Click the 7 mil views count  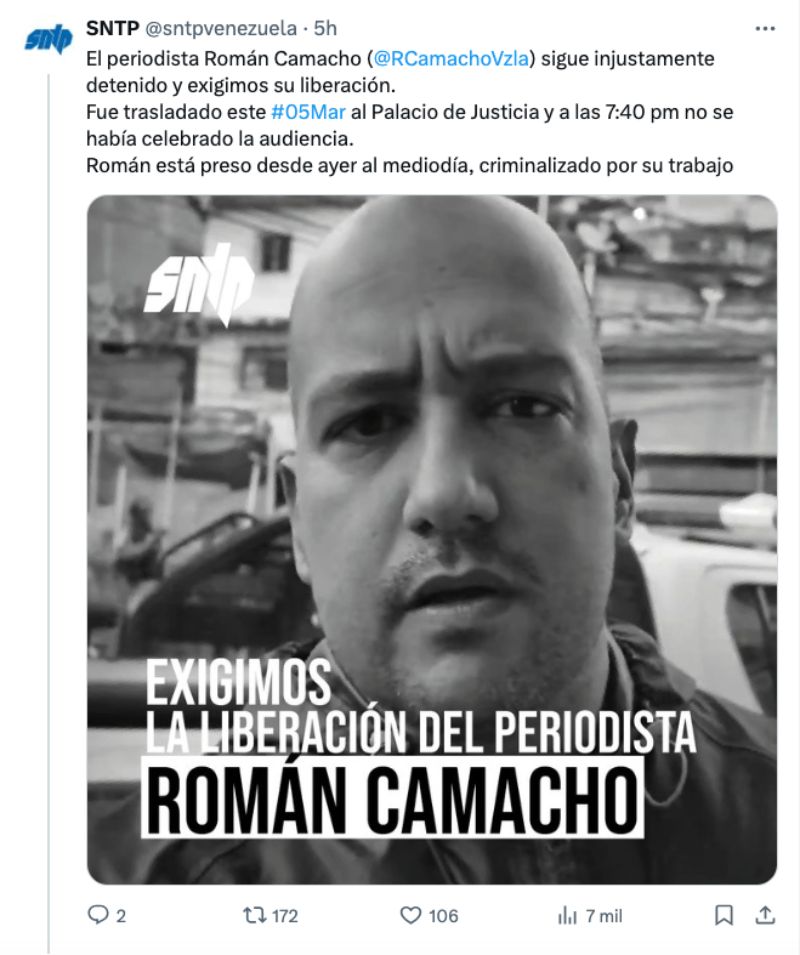604,915
